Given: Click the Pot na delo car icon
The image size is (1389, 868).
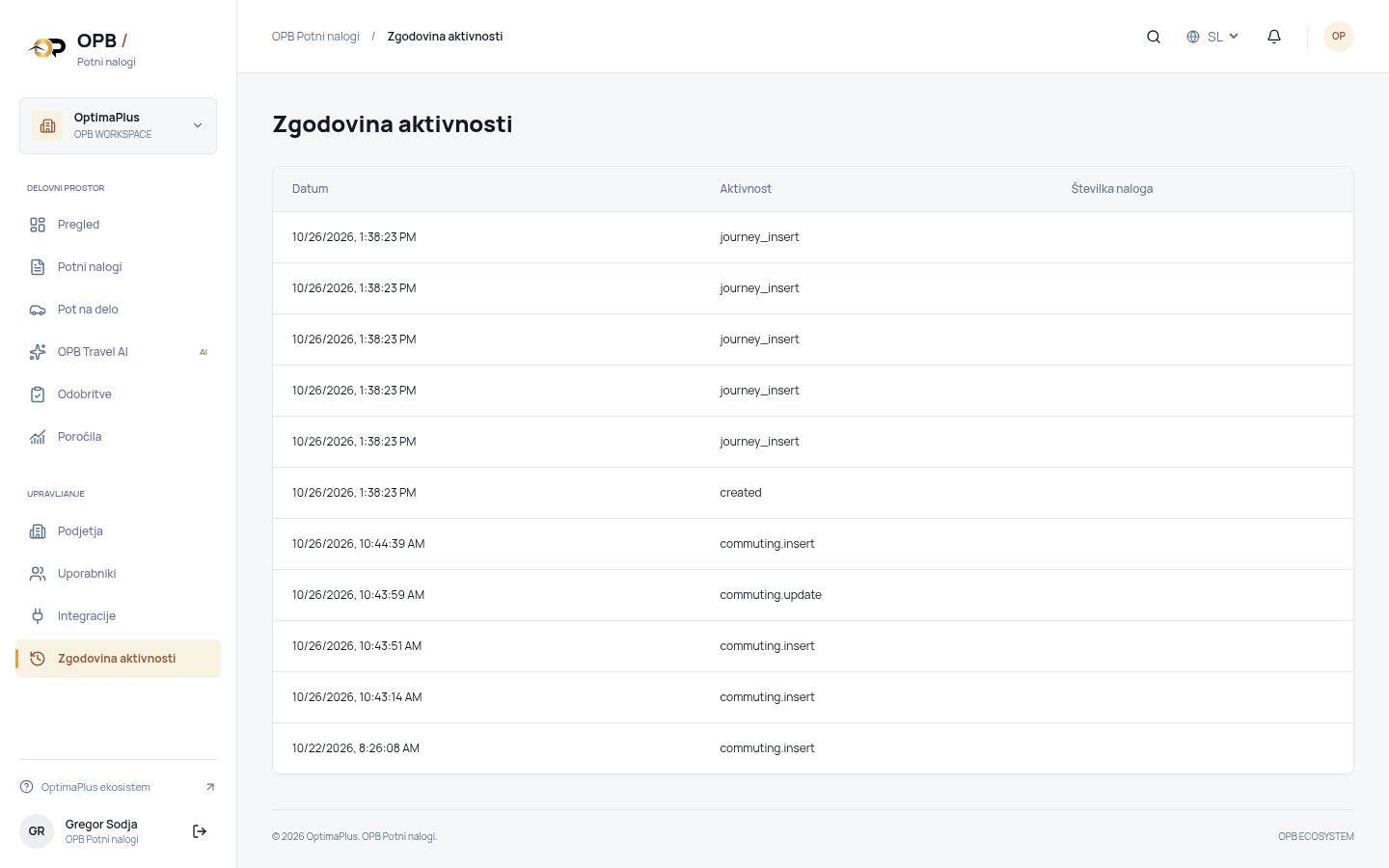Looking at the screenshot, I should coord(38,310).
